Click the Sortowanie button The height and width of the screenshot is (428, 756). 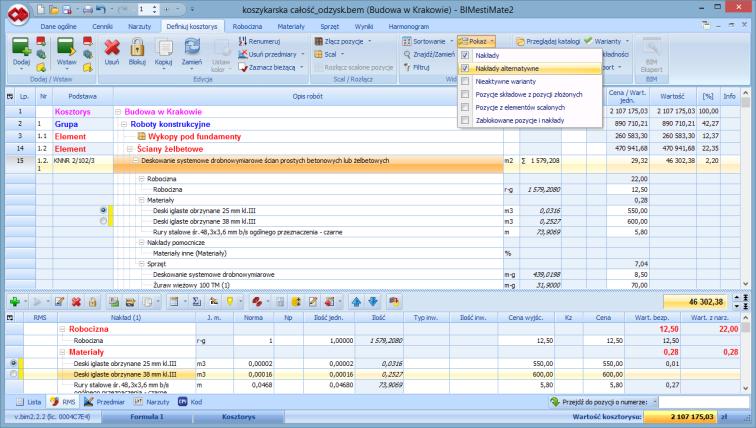(x=427, y=41)
